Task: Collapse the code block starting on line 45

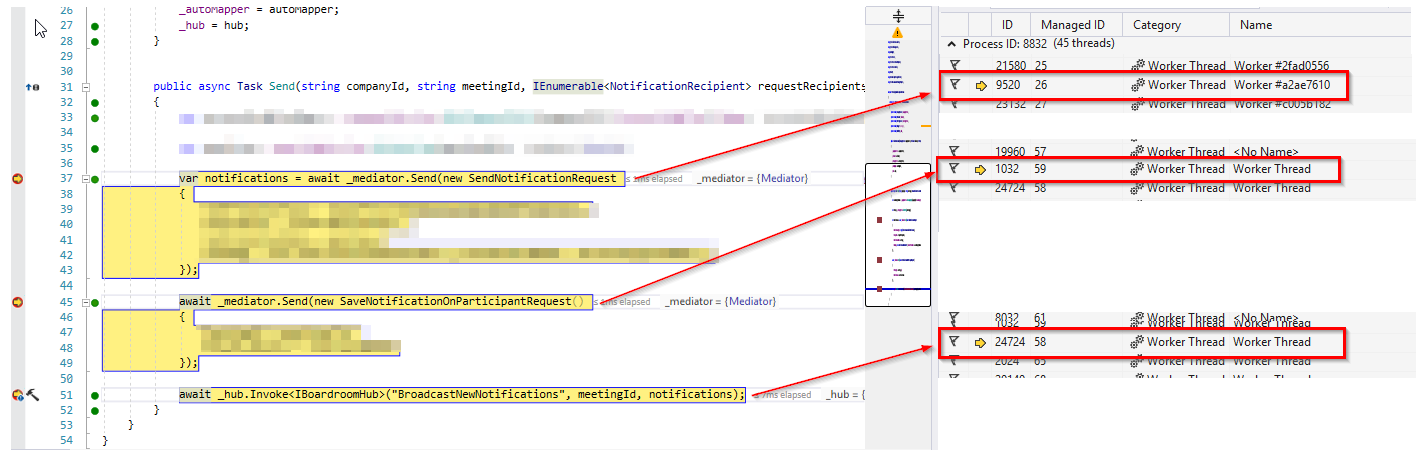Action: point(87,302)
